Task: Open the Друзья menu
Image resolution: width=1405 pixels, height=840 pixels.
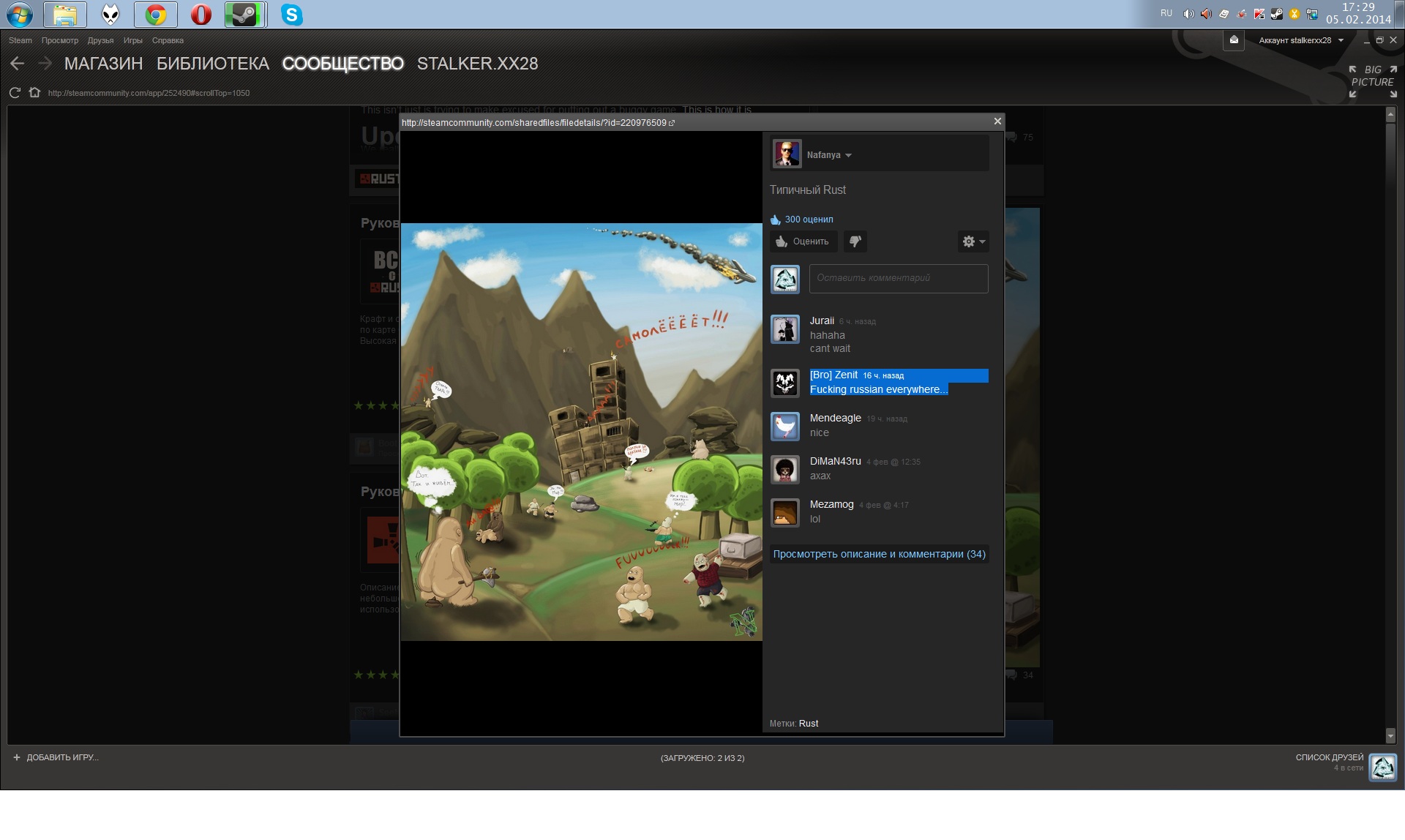Action: pos(100,40)
